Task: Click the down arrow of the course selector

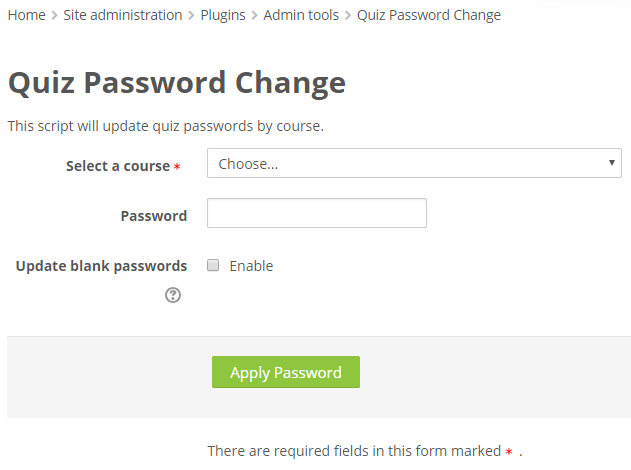Action: (612, 163)
